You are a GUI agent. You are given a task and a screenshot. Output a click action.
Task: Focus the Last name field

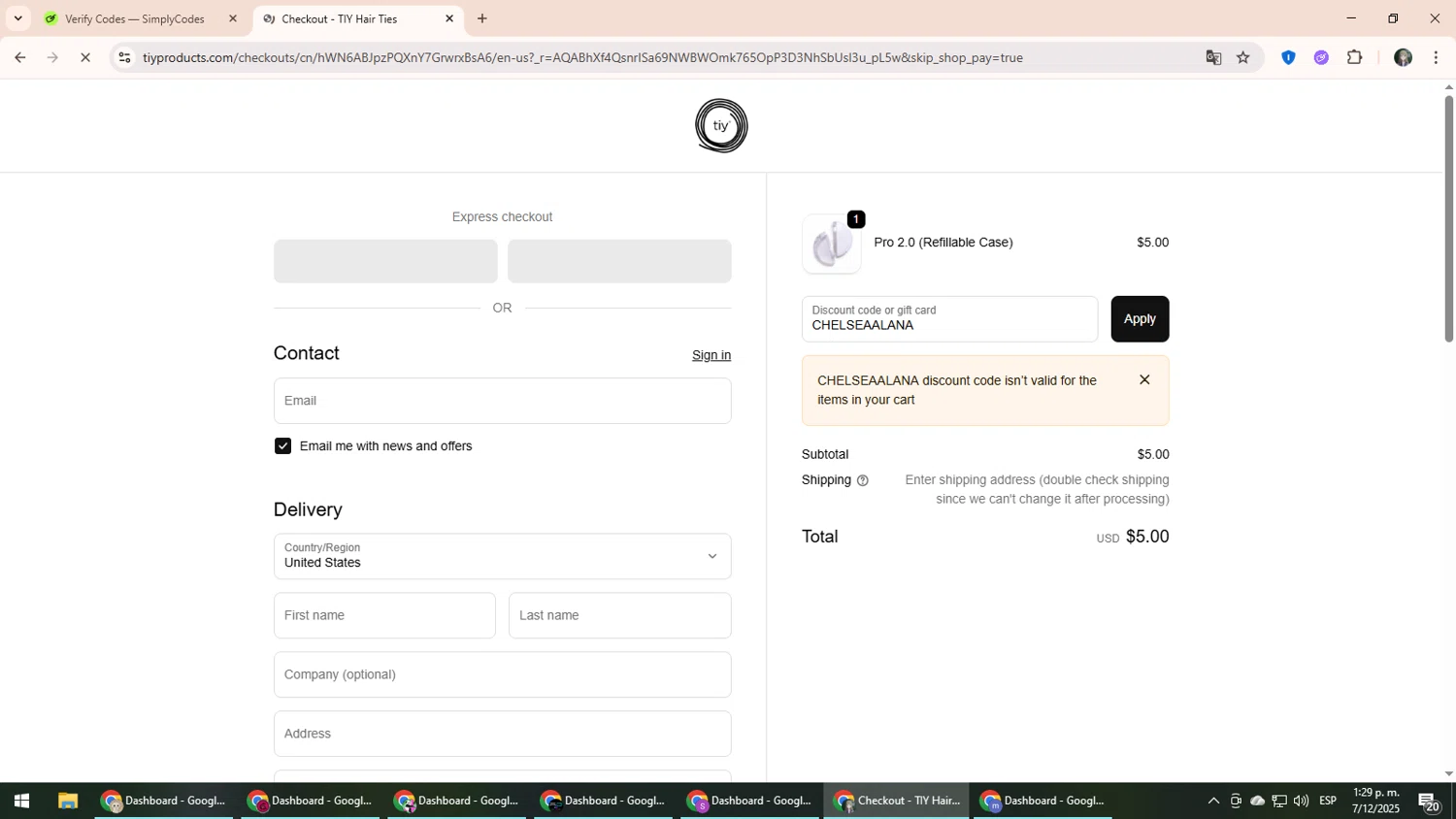[x=619, y=615]
